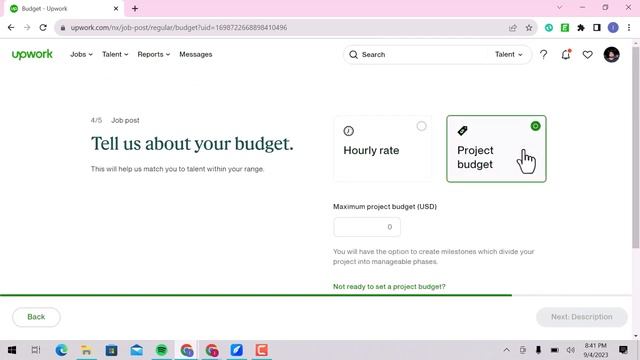Open the Microsoft Store taskbar icon
Screen dimensions: 640x360
point(111,350)
